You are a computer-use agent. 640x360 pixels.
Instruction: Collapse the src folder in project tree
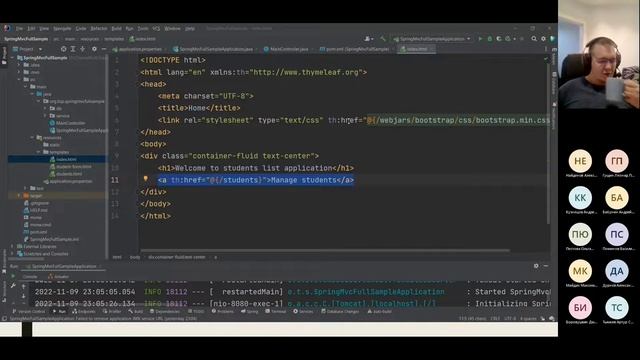(x=19, y=79)
